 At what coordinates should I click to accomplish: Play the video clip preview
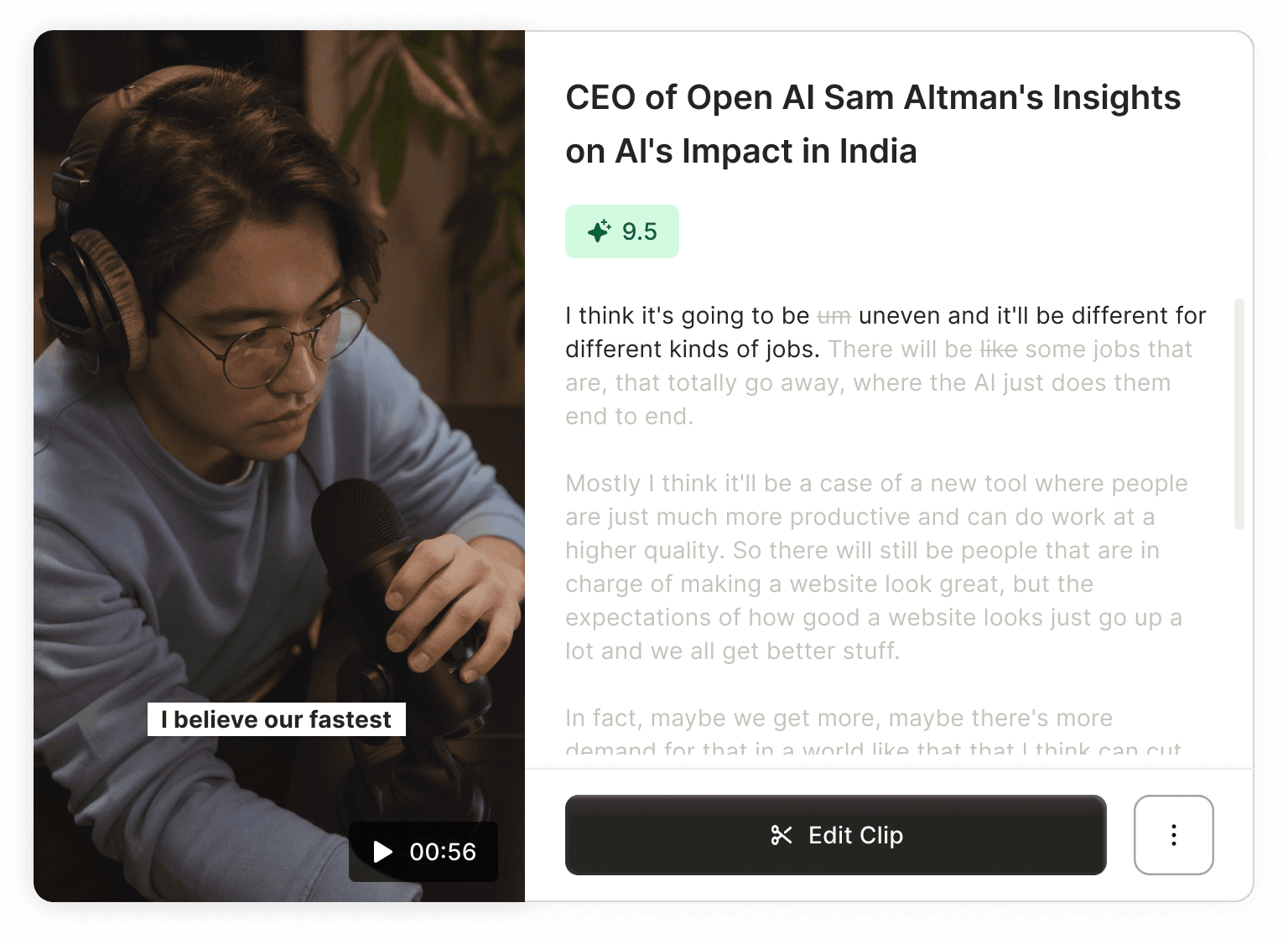coord(382,852)
